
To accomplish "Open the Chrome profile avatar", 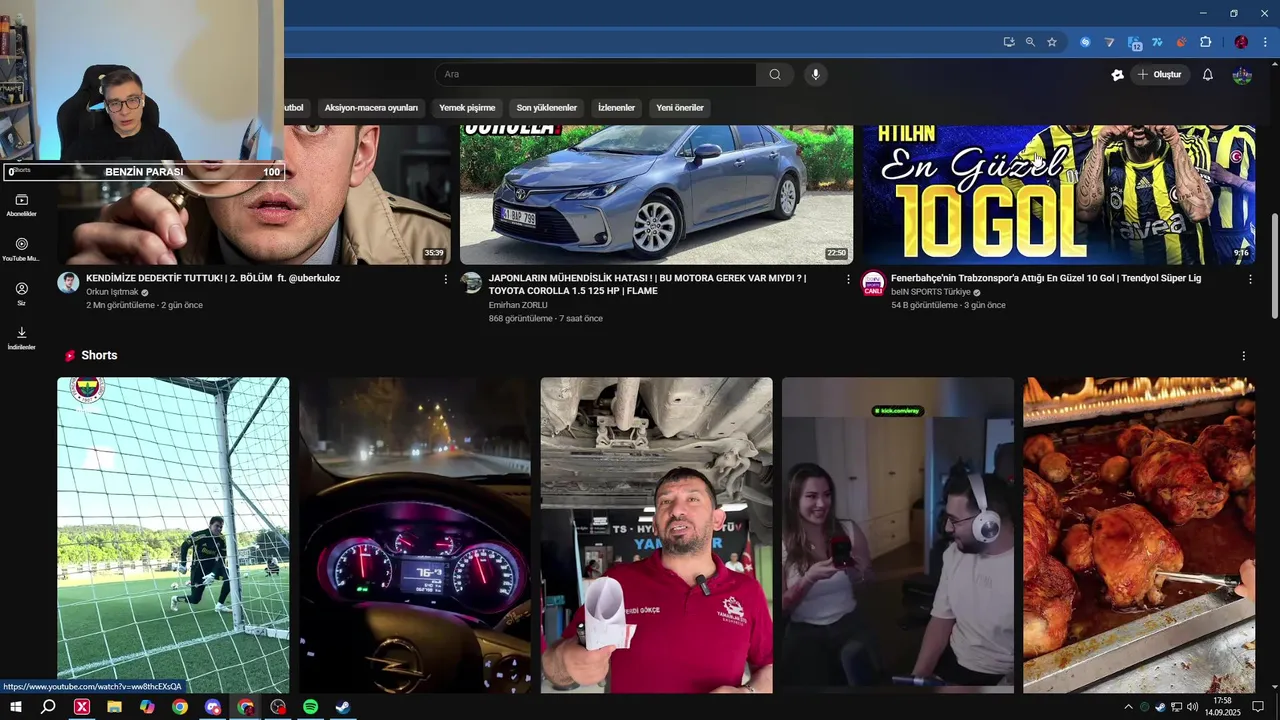I will [1241, 42].
